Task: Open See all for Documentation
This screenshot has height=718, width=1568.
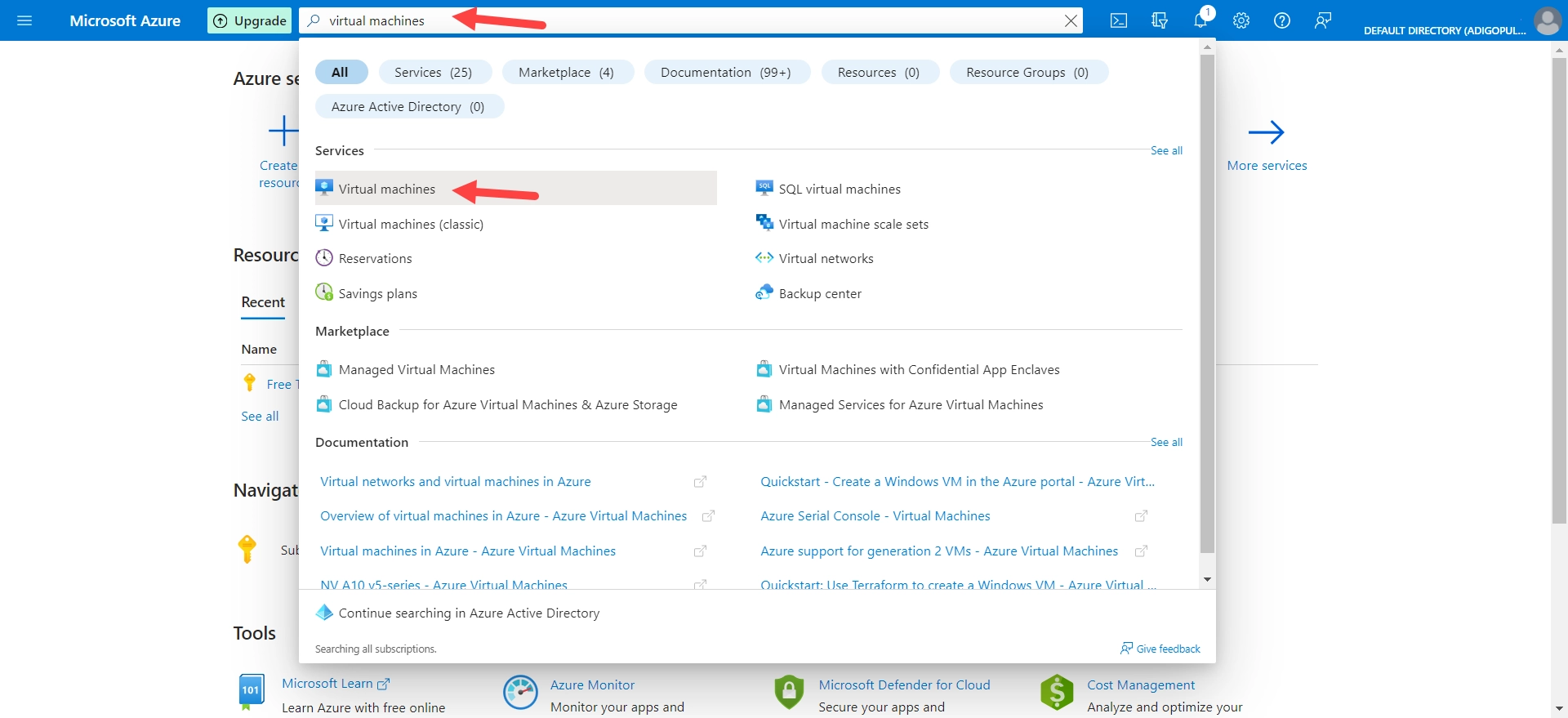Action: tap(1166, 442)
